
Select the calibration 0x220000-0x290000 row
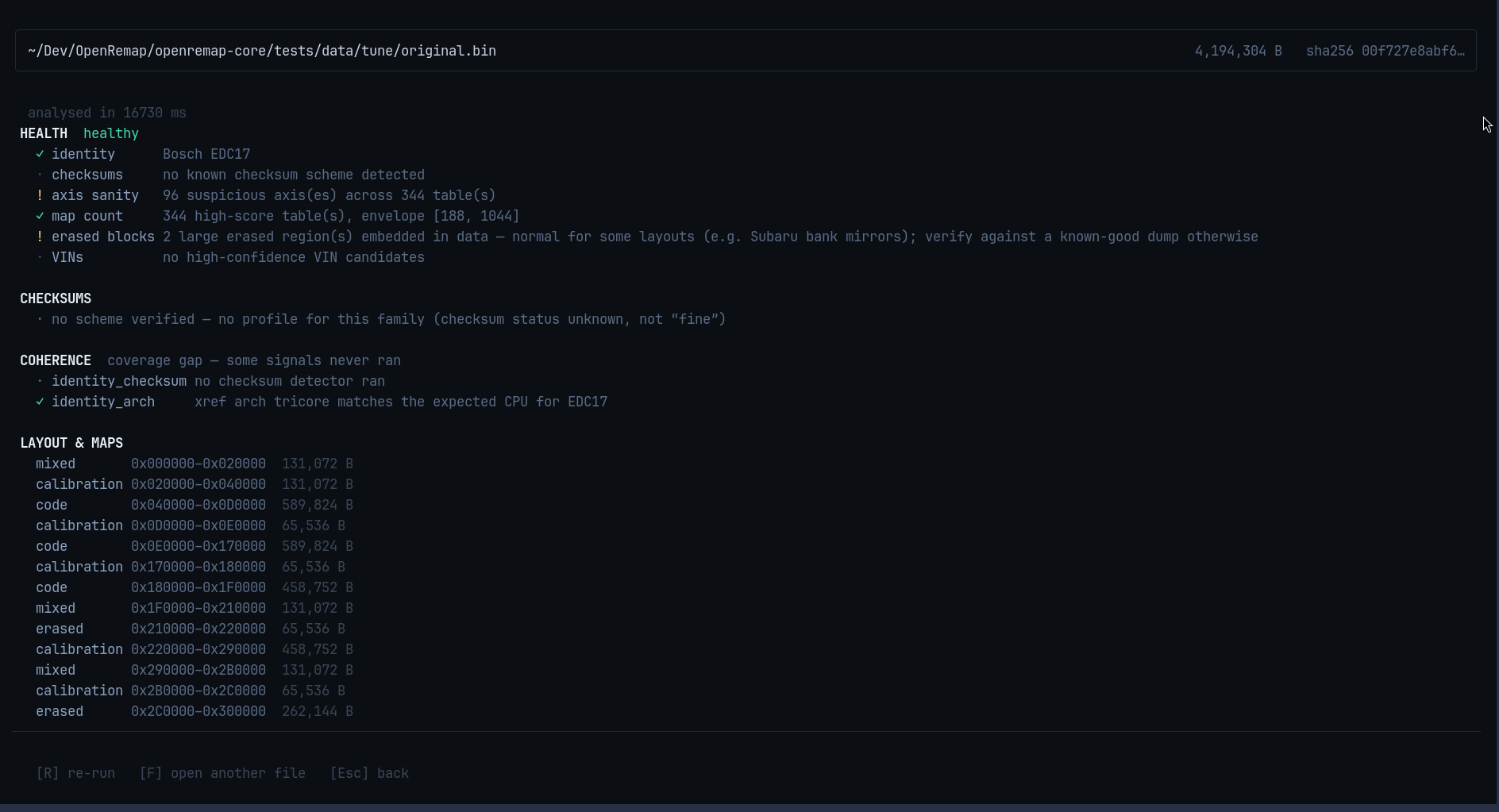195,649
